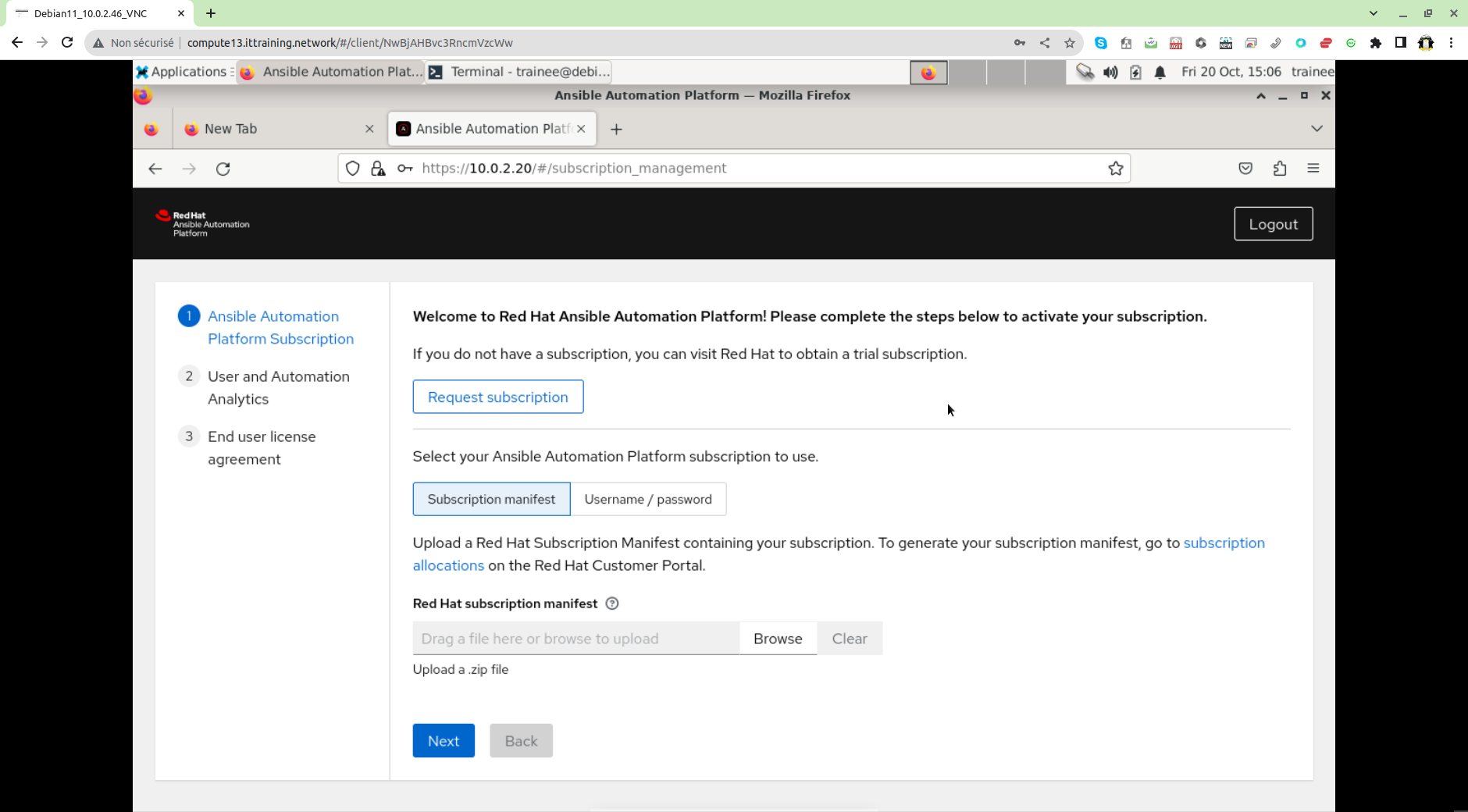This screenshot has width=1468, height=812.
Task: Click the volume speaker tray icon
Action: tap(1110, 72)
